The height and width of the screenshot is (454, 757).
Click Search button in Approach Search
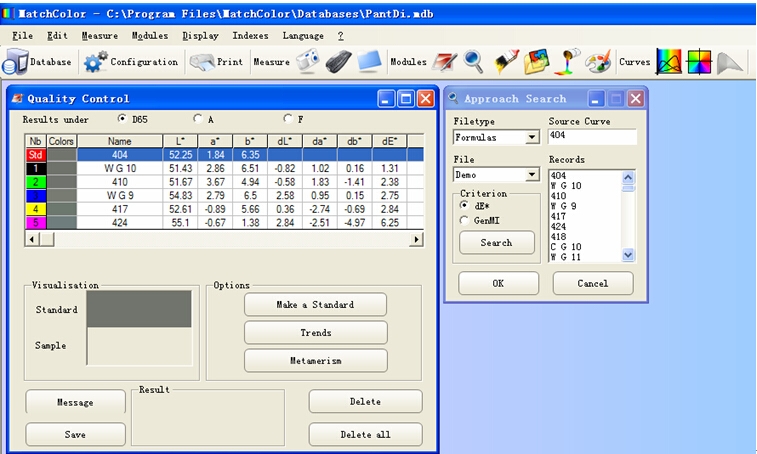pos(496,242)
